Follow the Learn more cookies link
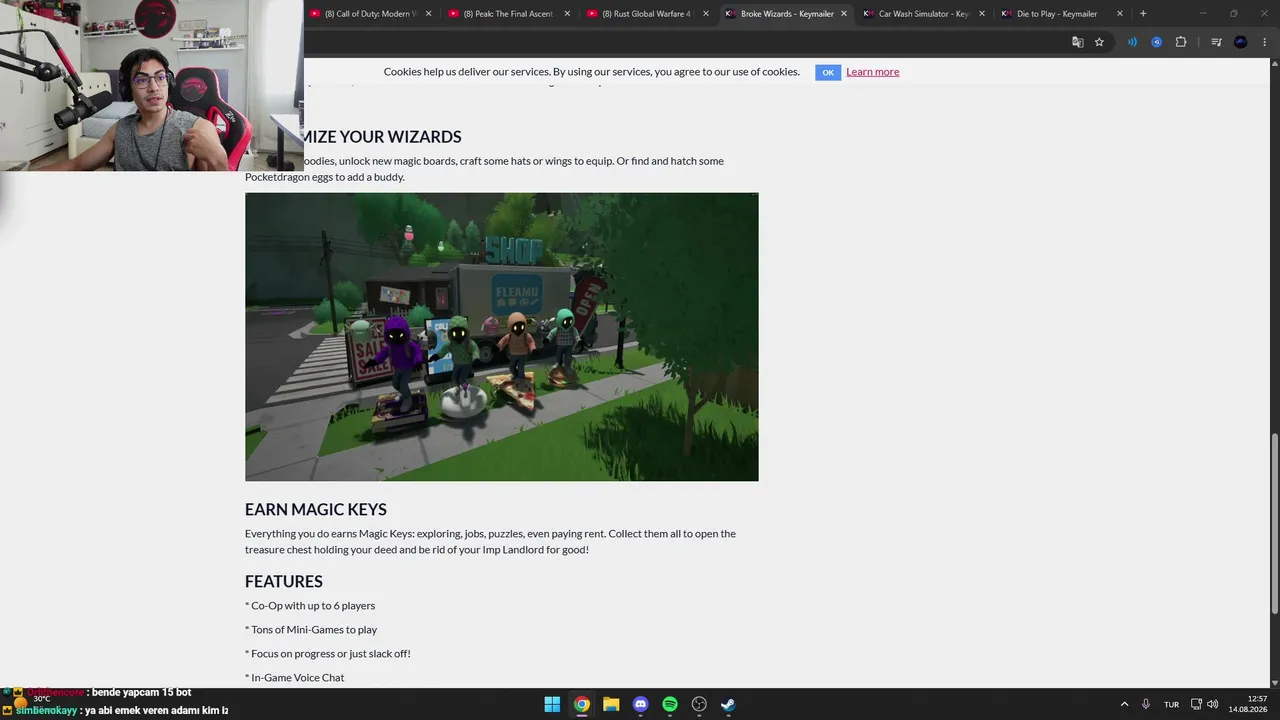The width and height of the screenshot is (1280, 720). tap(872, 72)
